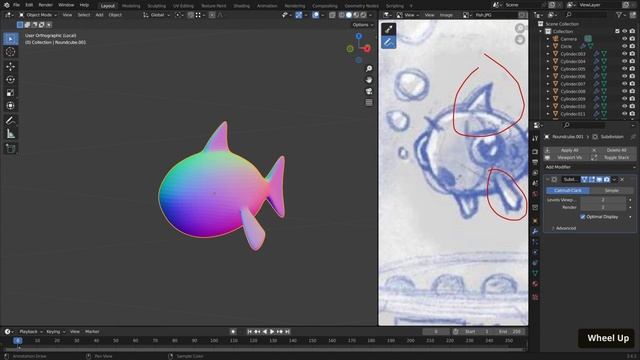
Task: Switch to the Modeling workspace tab
Action: (131, 6)
